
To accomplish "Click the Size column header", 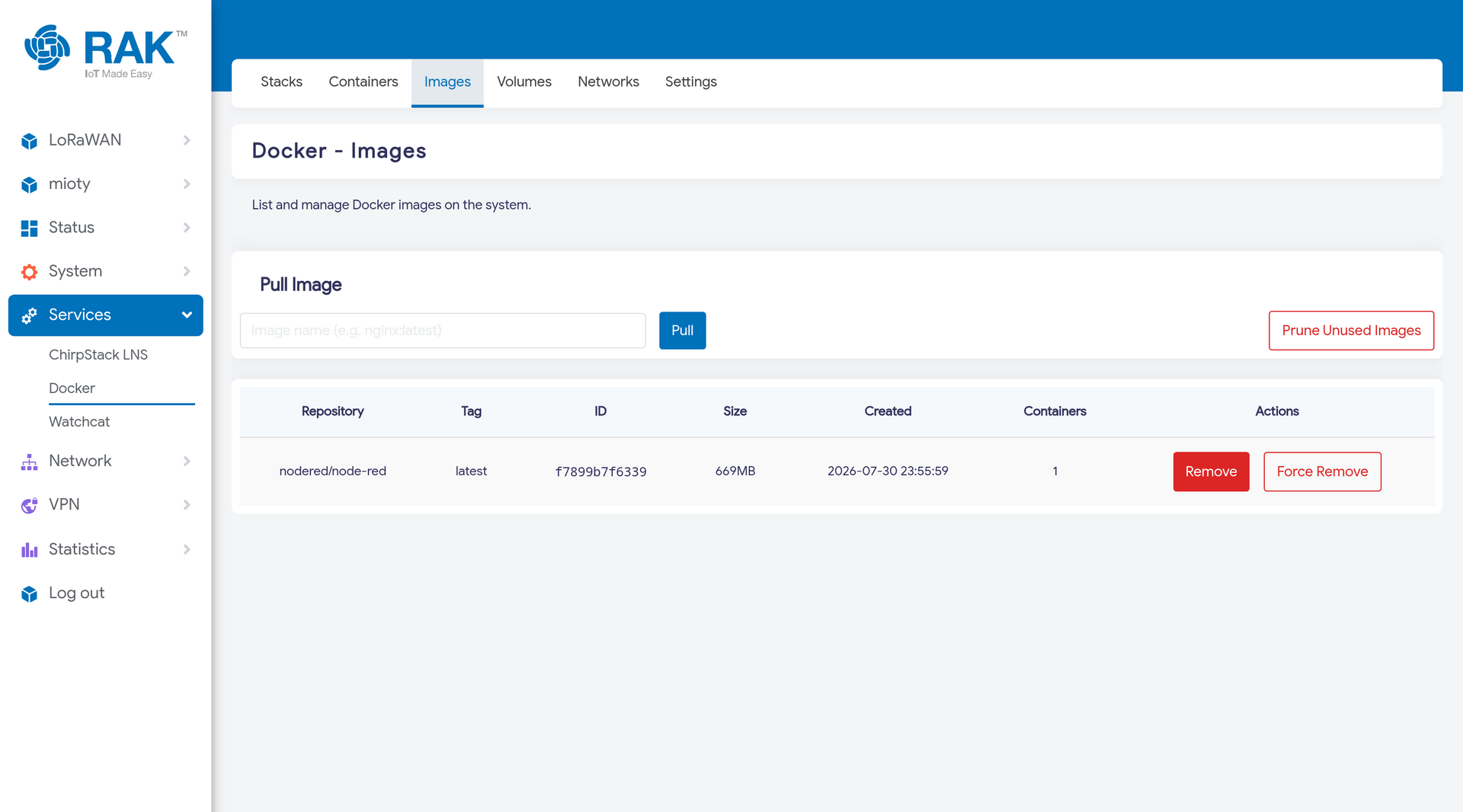I will pos(735,411).
